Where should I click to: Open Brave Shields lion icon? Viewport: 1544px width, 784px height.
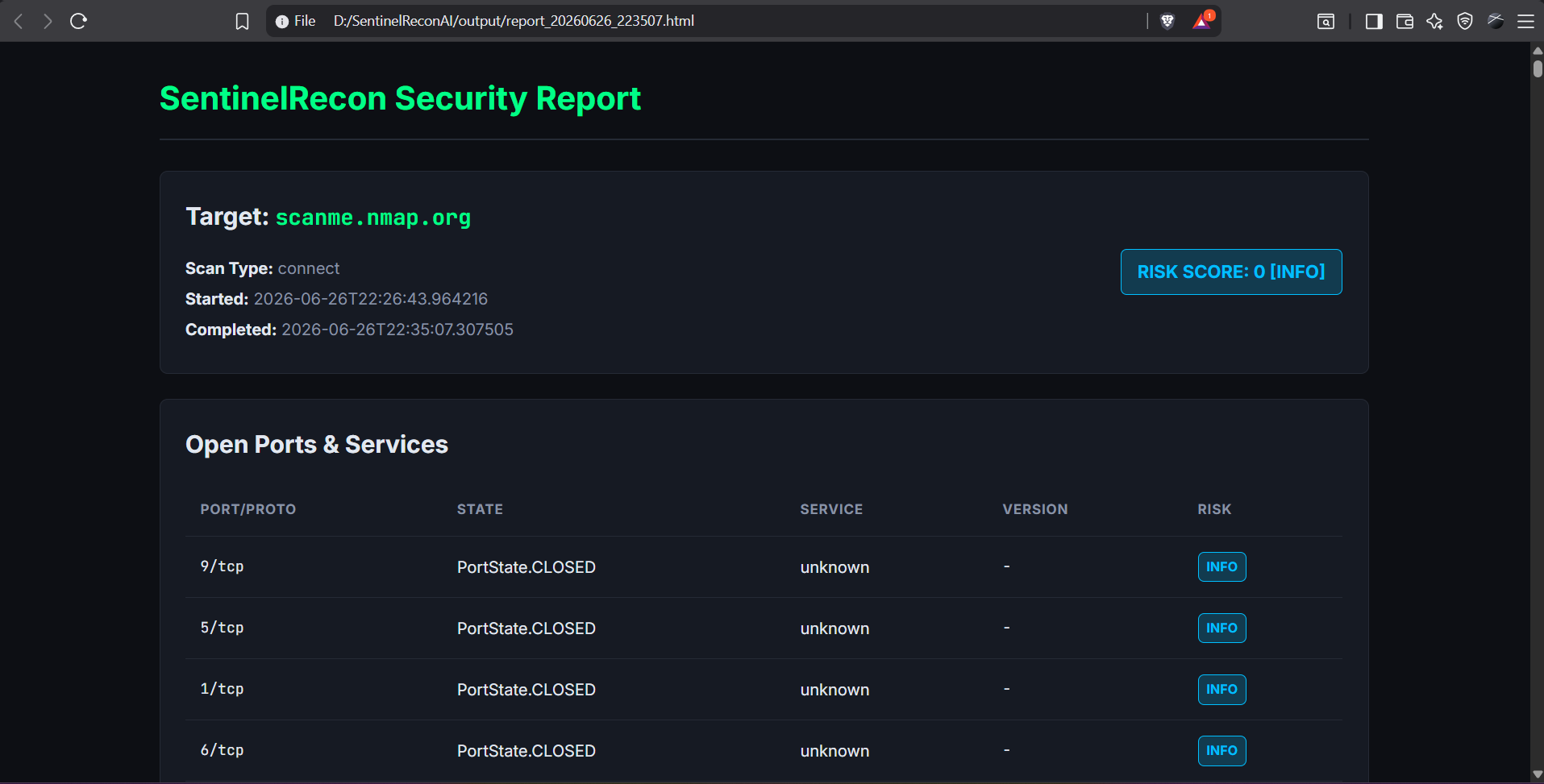click(x=1167, y=21)
